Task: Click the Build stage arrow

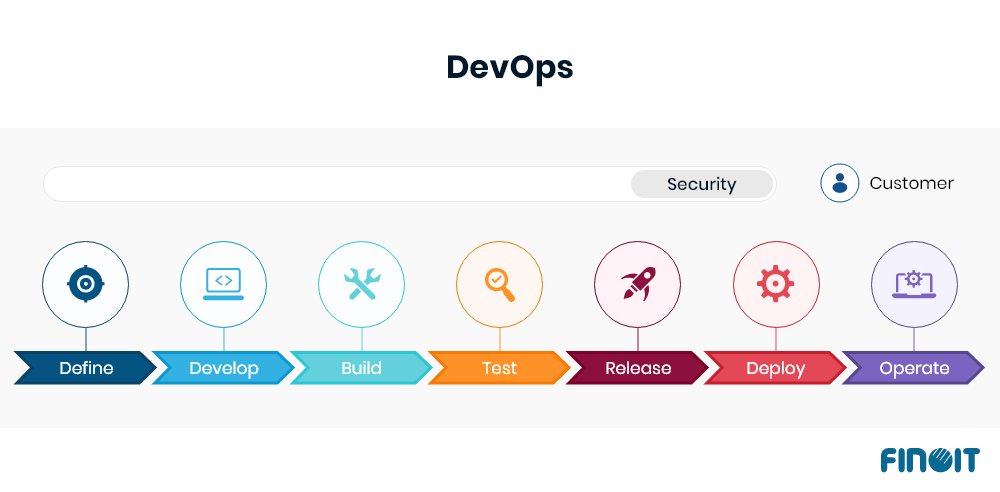Action: (362, 368)
